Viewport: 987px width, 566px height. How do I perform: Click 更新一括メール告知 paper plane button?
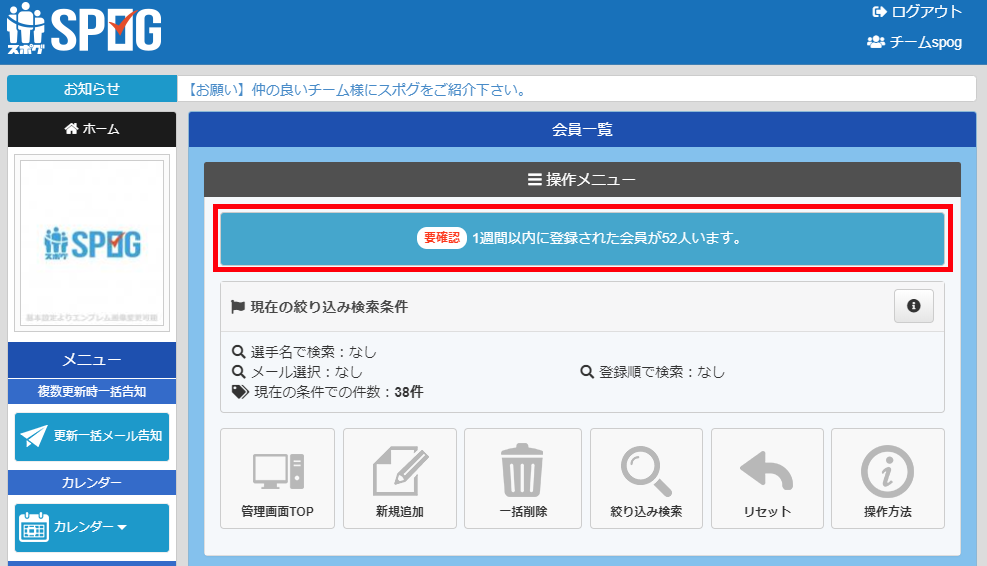click(92, 436)
